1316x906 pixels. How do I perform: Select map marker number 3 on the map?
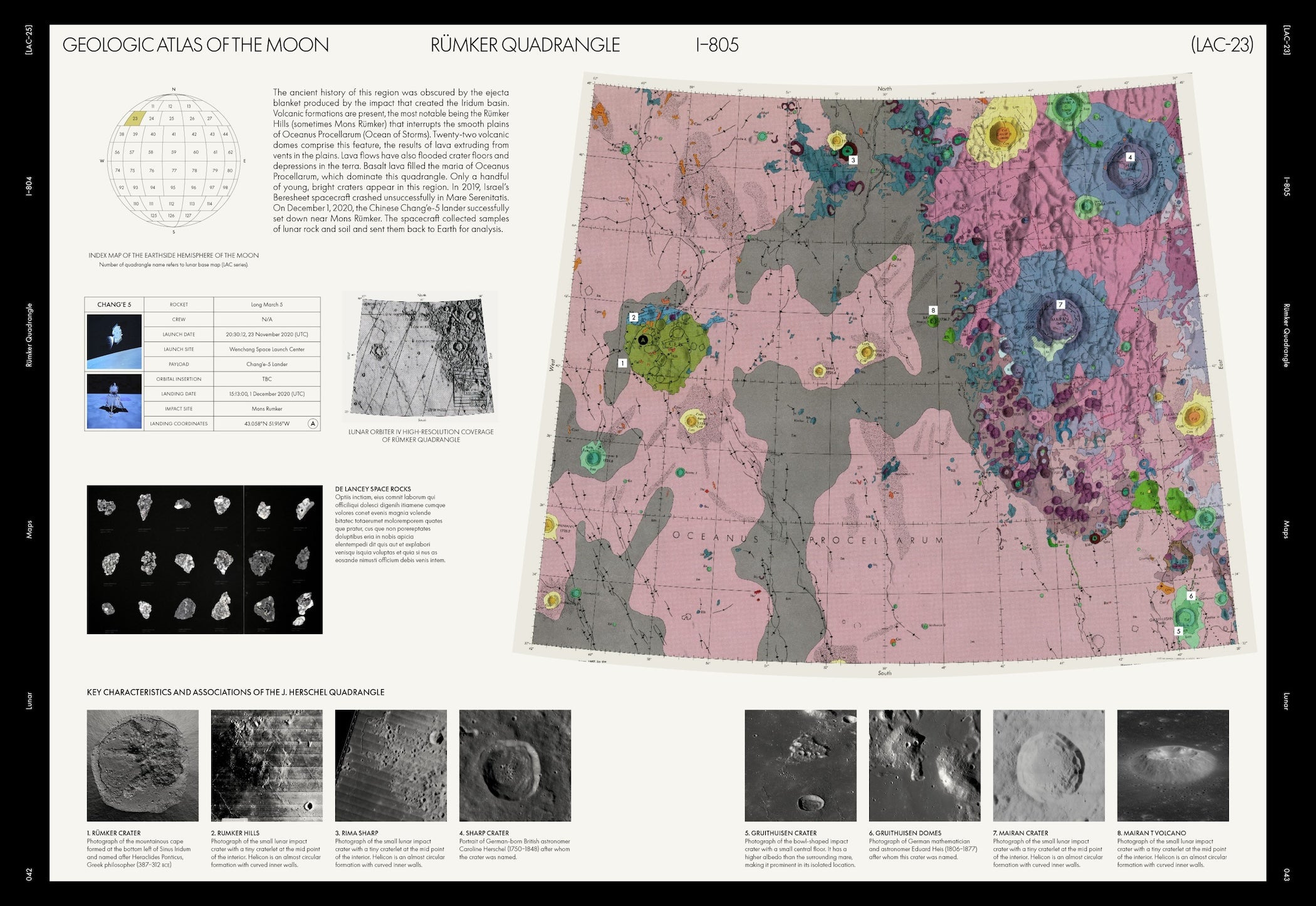tap(853, 160)
